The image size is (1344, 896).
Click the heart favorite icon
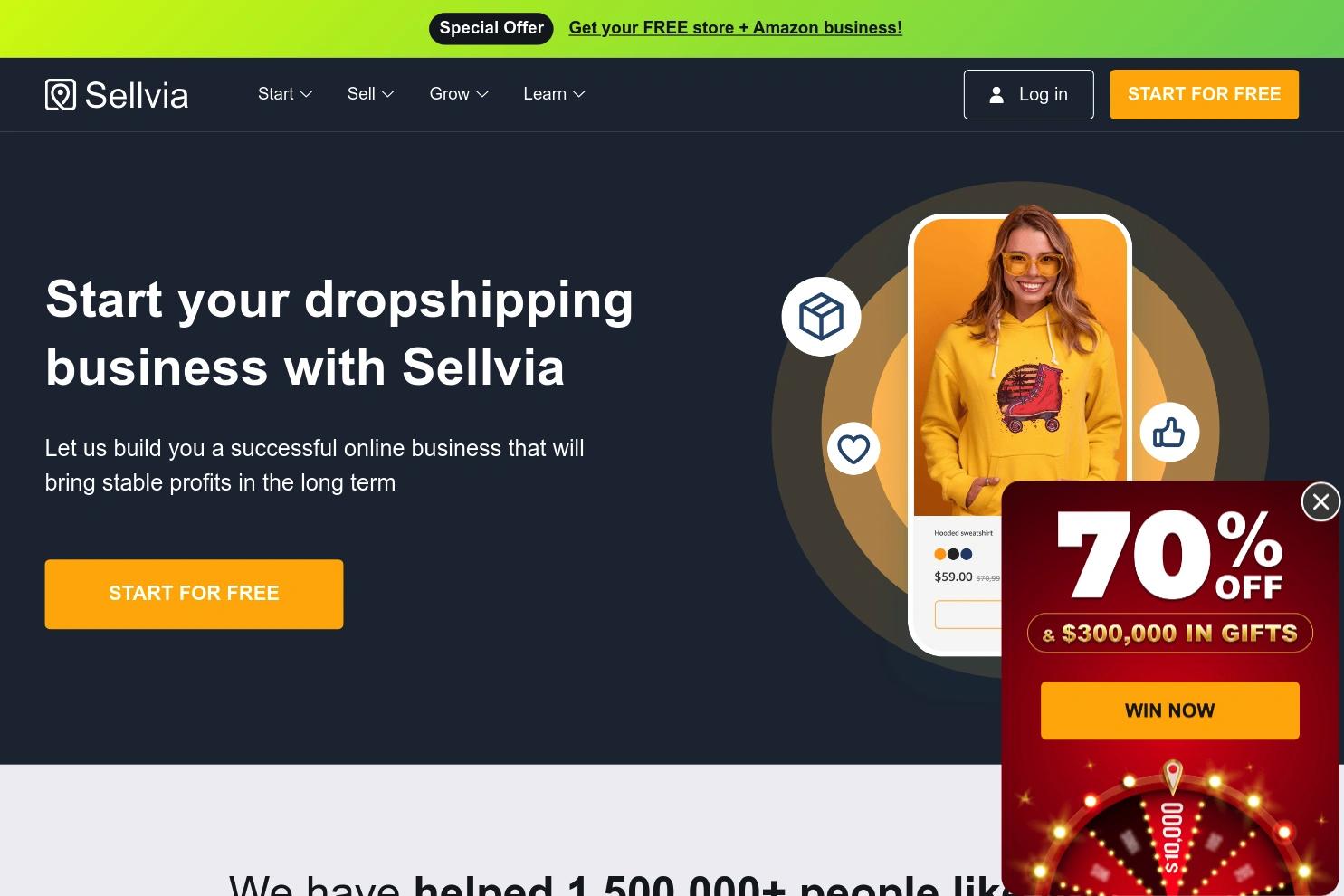click(x=853, y=448)
